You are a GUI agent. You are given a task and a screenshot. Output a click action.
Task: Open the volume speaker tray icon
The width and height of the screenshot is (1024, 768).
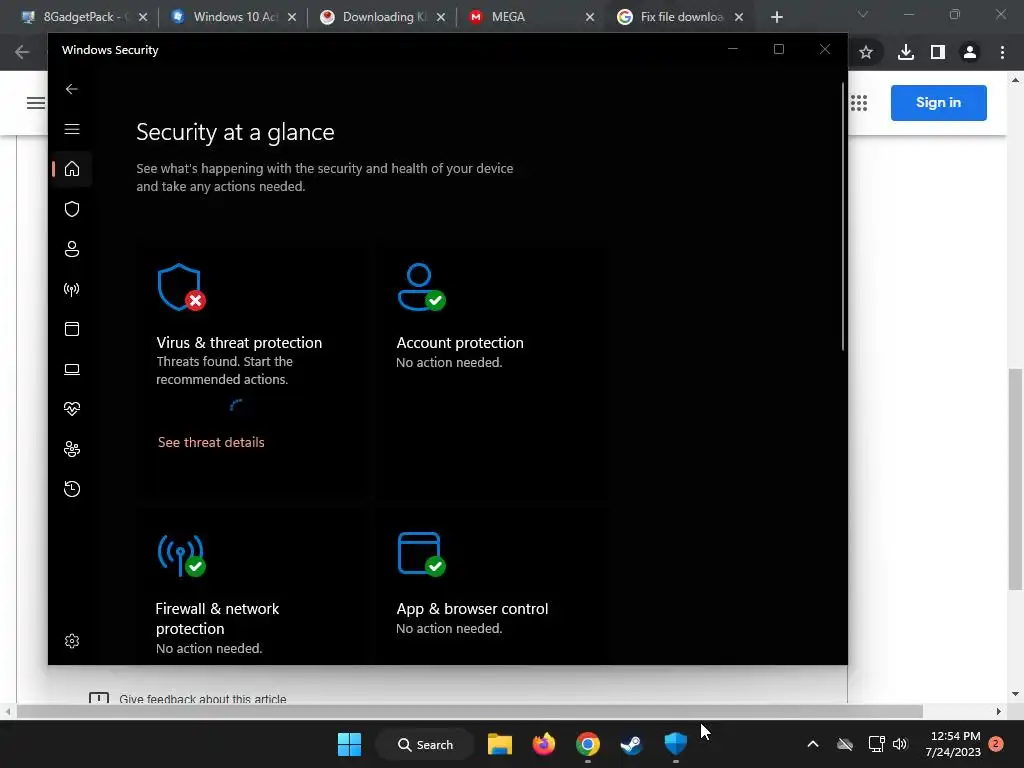900,744
